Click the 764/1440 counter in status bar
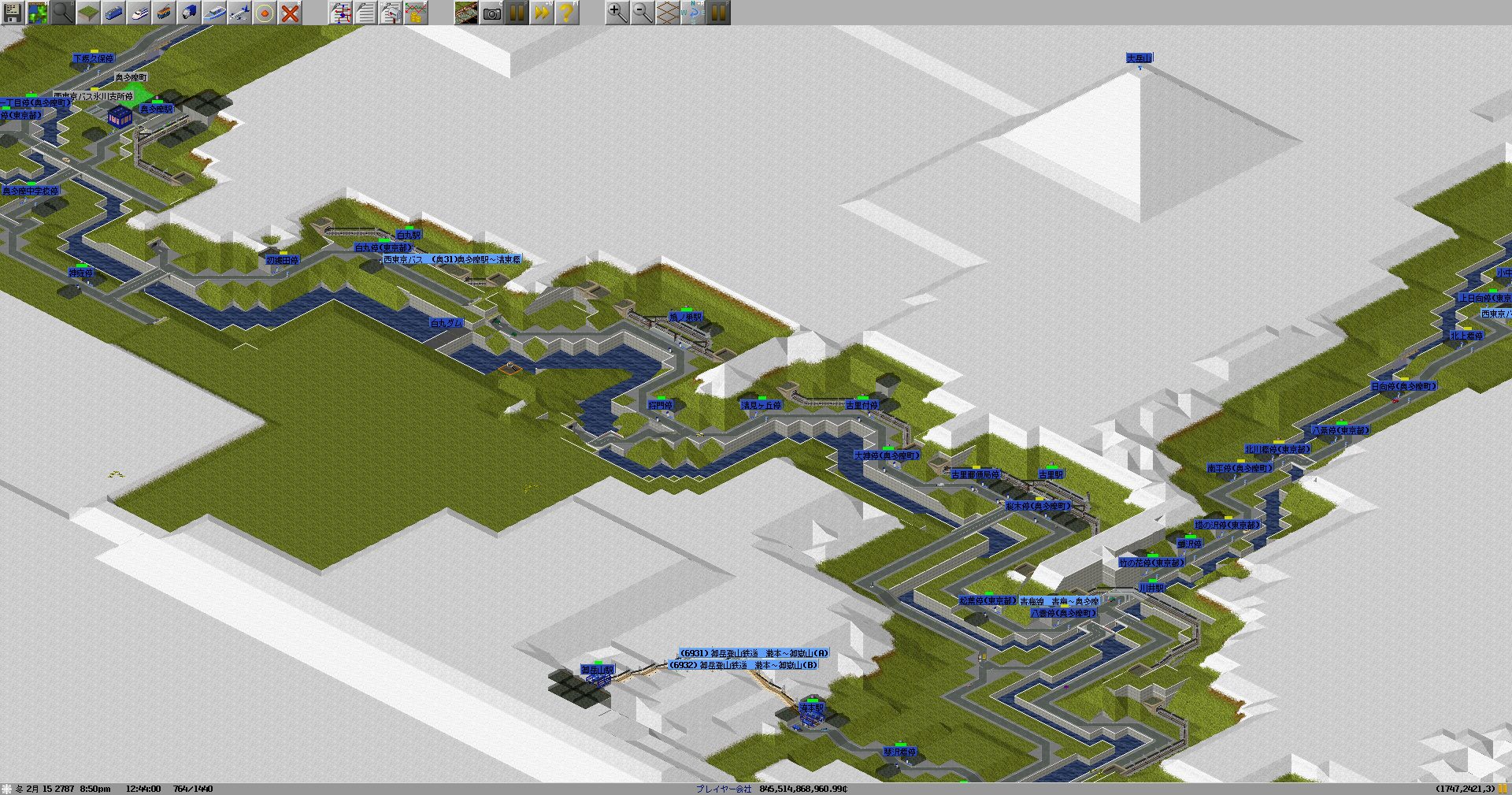The height and width of the screenshot is (795, 1512). point(193,789)
